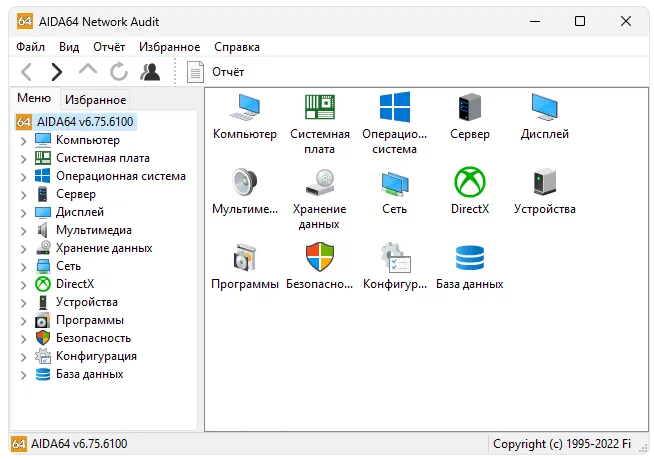Viewport: 654px width, 460px height.
Task: Click the AIDA64 icon in status bar
Action: point(19,444)
